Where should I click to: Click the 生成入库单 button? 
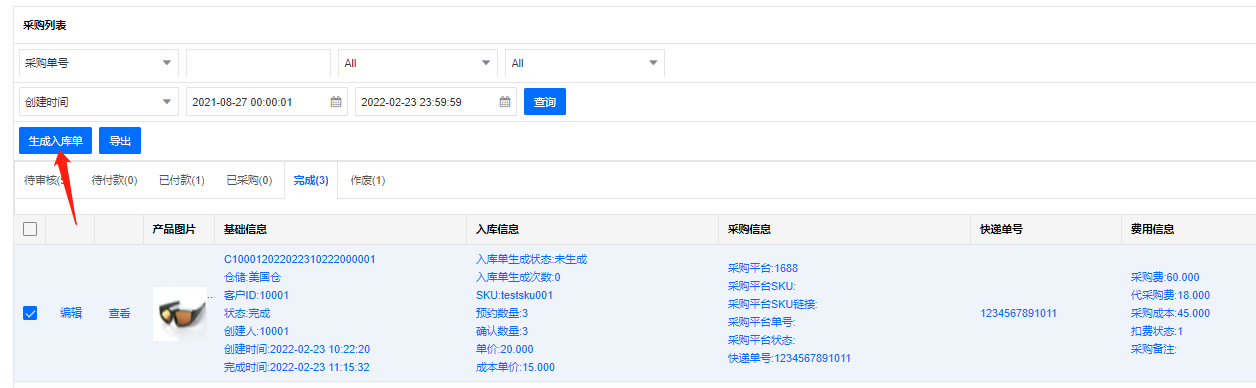pyautogui.click(x=55, y=141)
